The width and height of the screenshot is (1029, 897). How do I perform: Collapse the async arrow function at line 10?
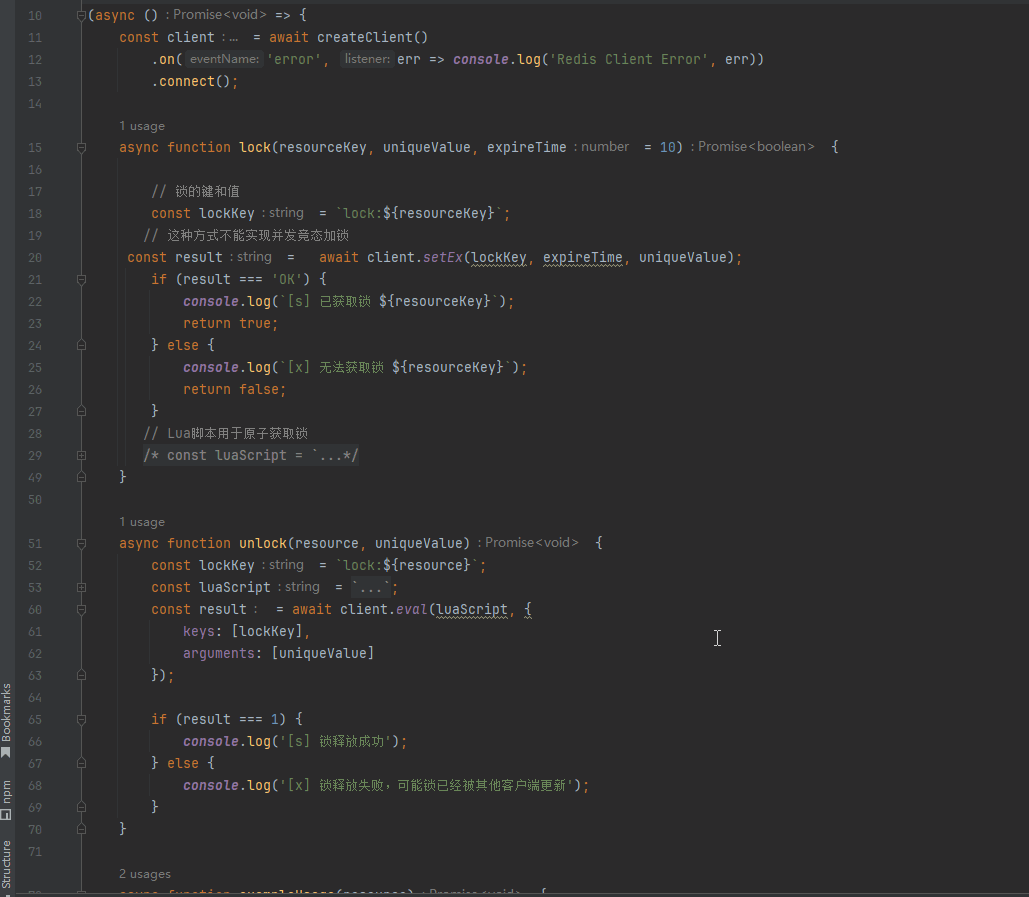[x=81, y=15]
